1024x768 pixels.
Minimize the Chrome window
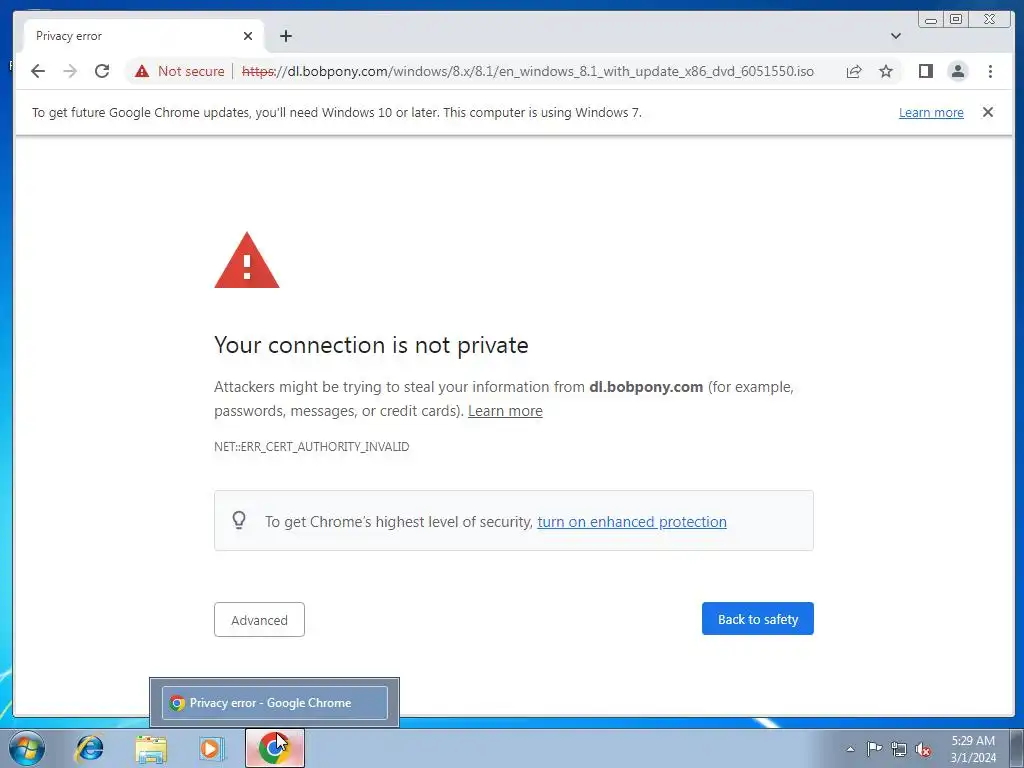point(931,20)
